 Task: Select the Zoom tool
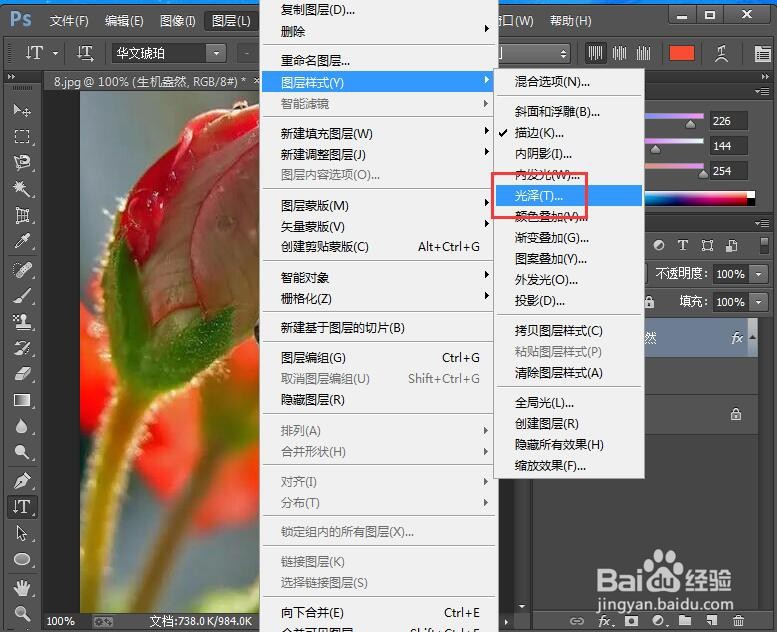click(x=21, y=614)
